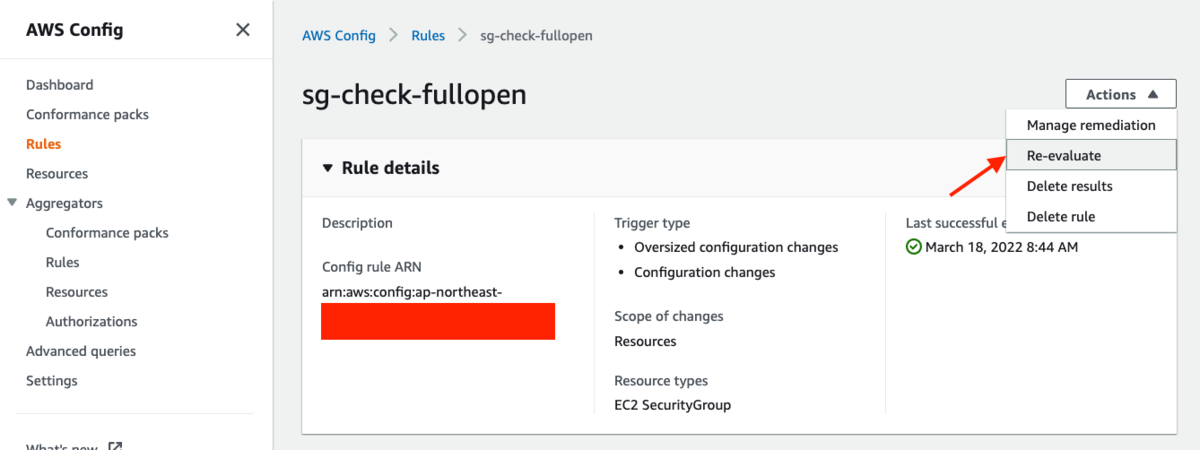Collapse the Aggregators tree arrow
Image resolution: width=1200 pixels, height=450 pixels.
point(12,203)
